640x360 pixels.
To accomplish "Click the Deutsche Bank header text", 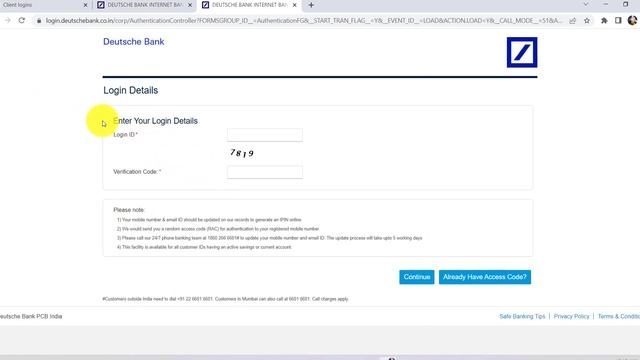I will click(x=133, y=42).
